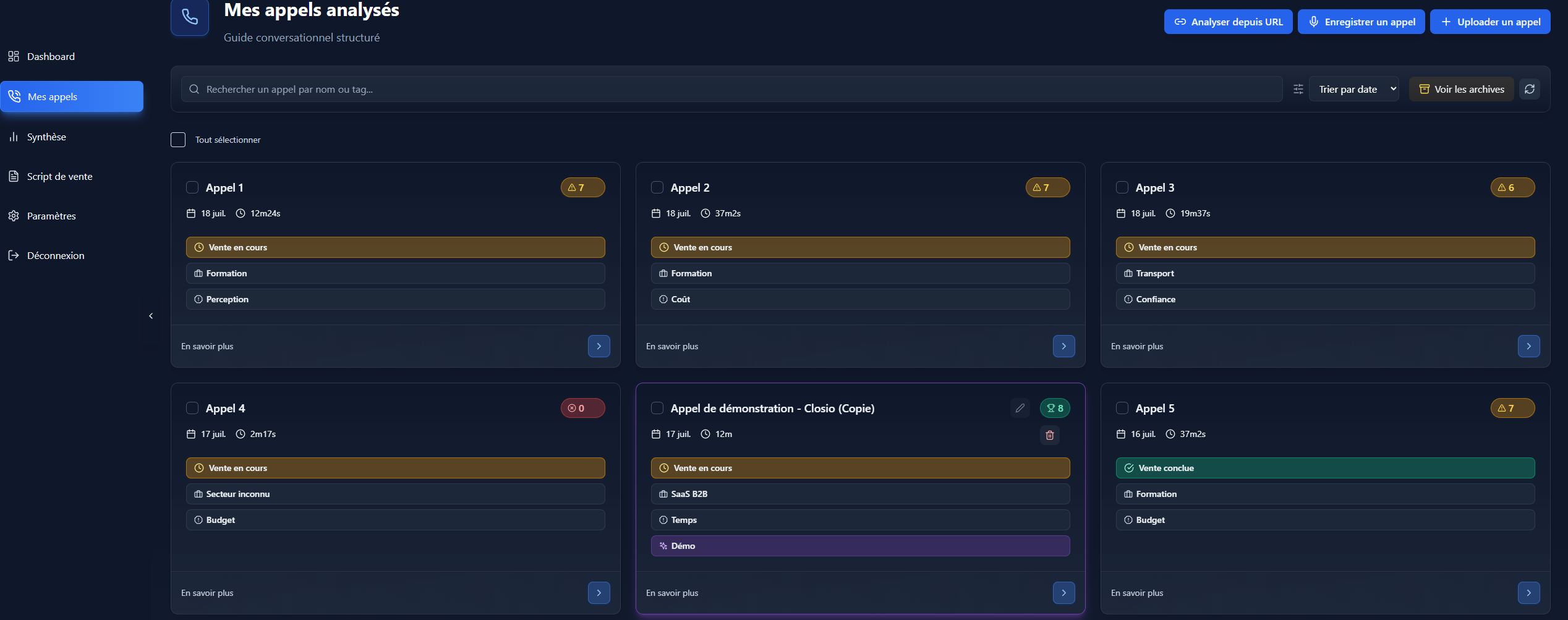This screenshot has width=1568, height=620.
Task: Click the pencil edit icon on demo call
Action: (x=1020, y=408)
